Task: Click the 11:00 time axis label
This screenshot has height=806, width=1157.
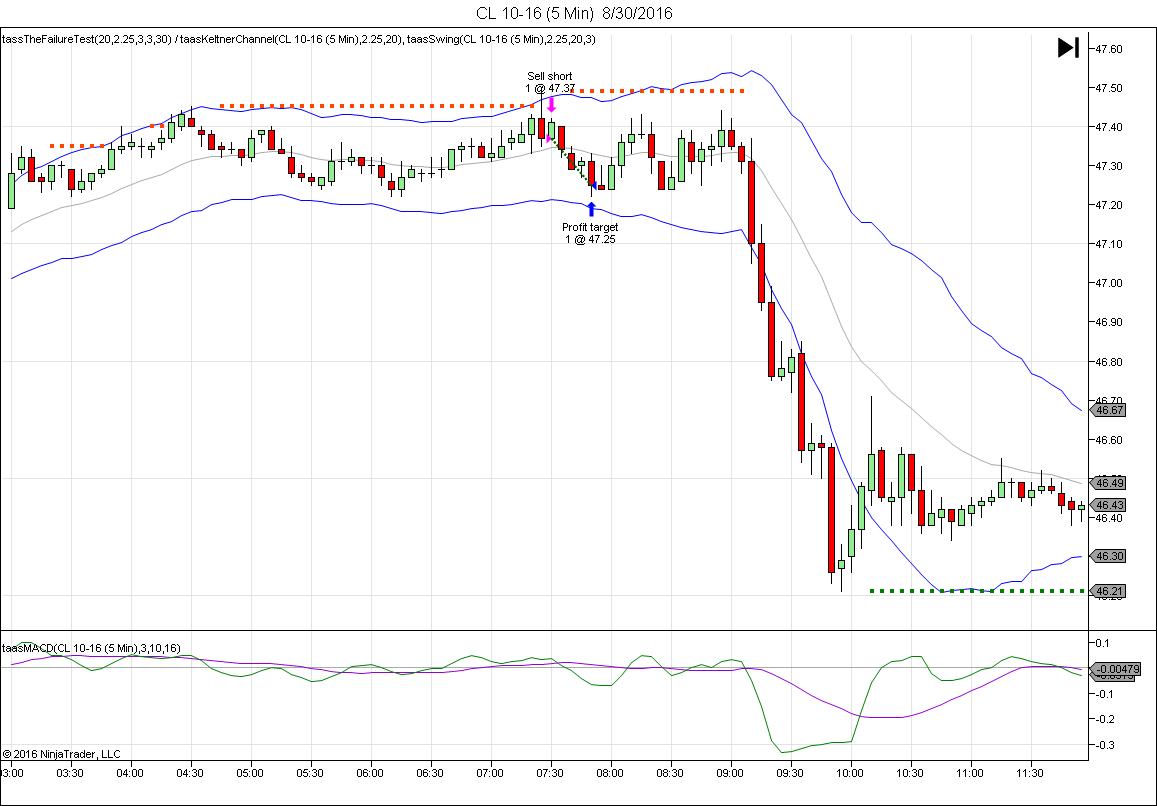Action: (970, 773)
